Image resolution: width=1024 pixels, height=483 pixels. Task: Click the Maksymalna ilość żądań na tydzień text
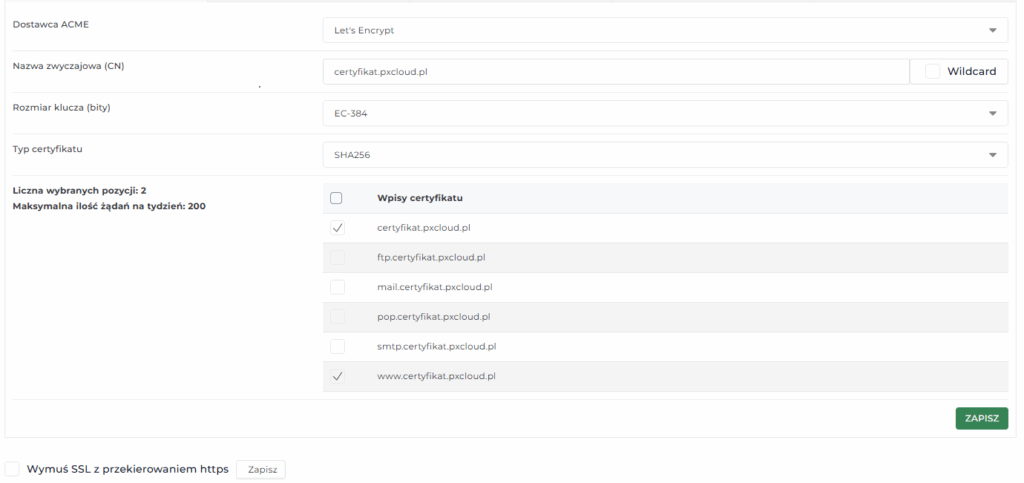(110, 206)
